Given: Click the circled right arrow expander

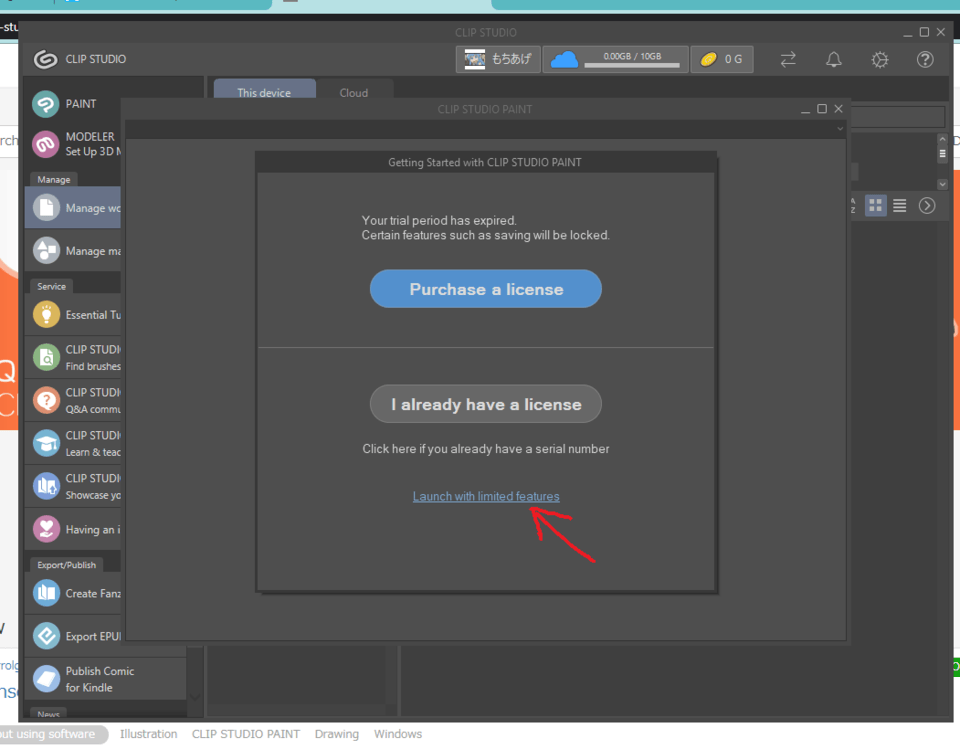Looking at the screenshot, I should 927,206.
